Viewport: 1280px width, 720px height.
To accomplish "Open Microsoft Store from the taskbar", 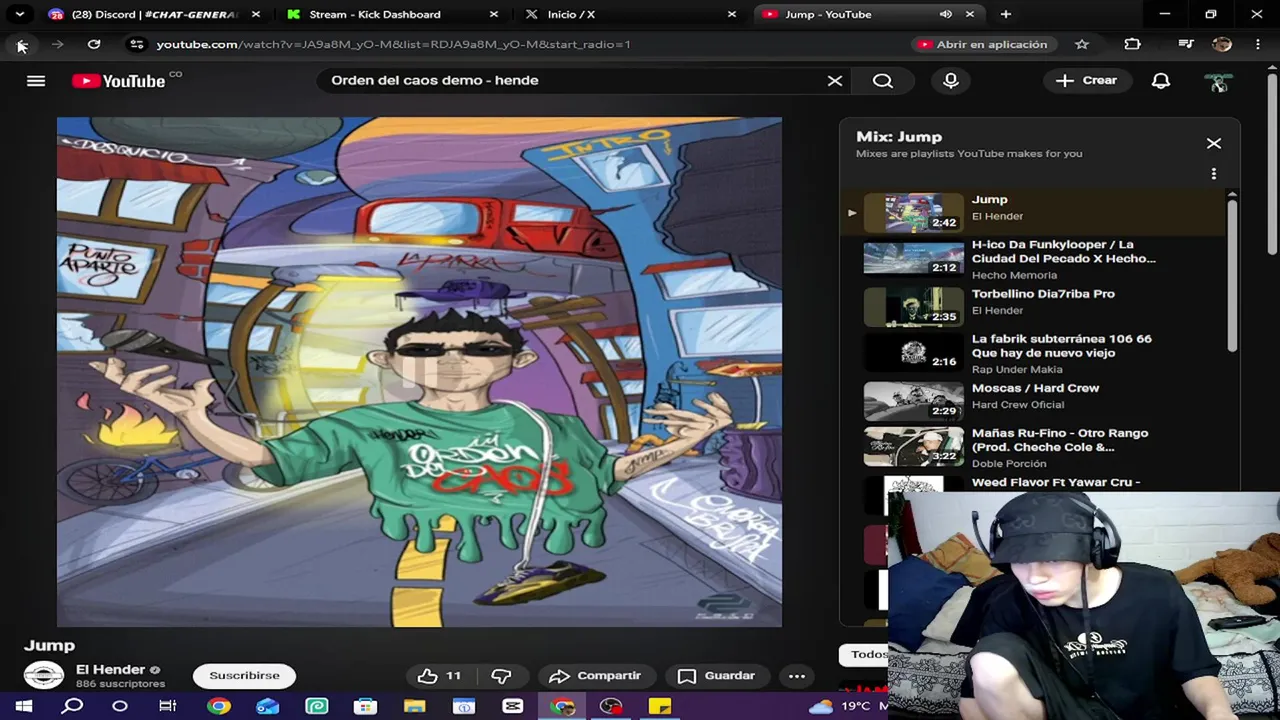I will (x=365, y=706).
